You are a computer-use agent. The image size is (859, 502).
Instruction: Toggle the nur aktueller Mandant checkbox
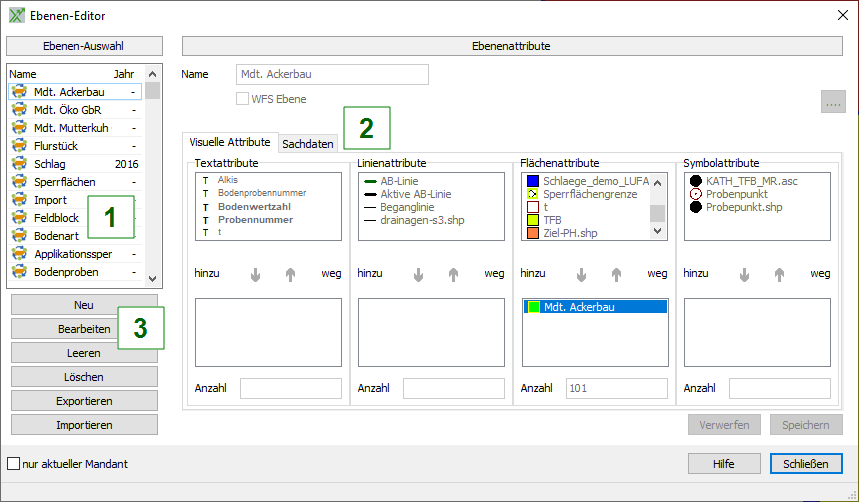click(x=13, y=464)
